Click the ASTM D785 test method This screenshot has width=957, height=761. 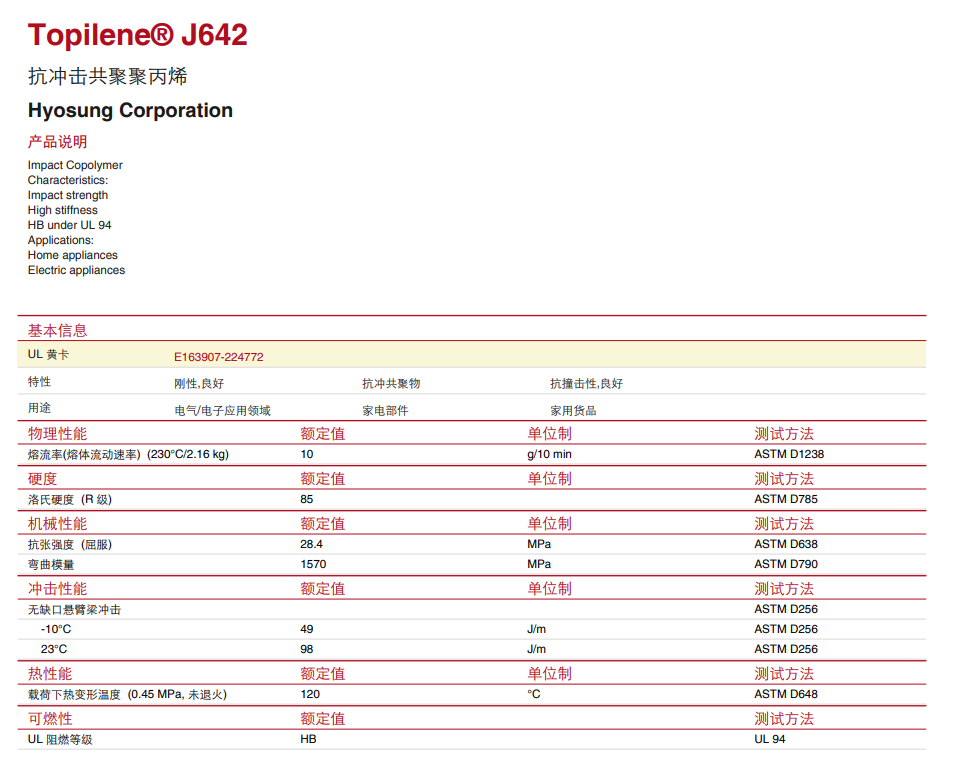click(786, 499)
